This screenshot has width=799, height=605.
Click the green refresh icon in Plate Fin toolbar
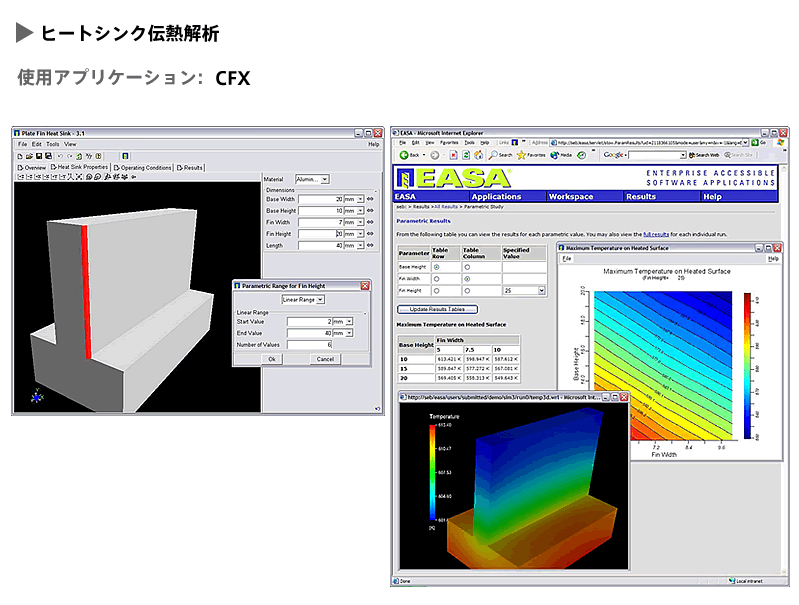79,156
